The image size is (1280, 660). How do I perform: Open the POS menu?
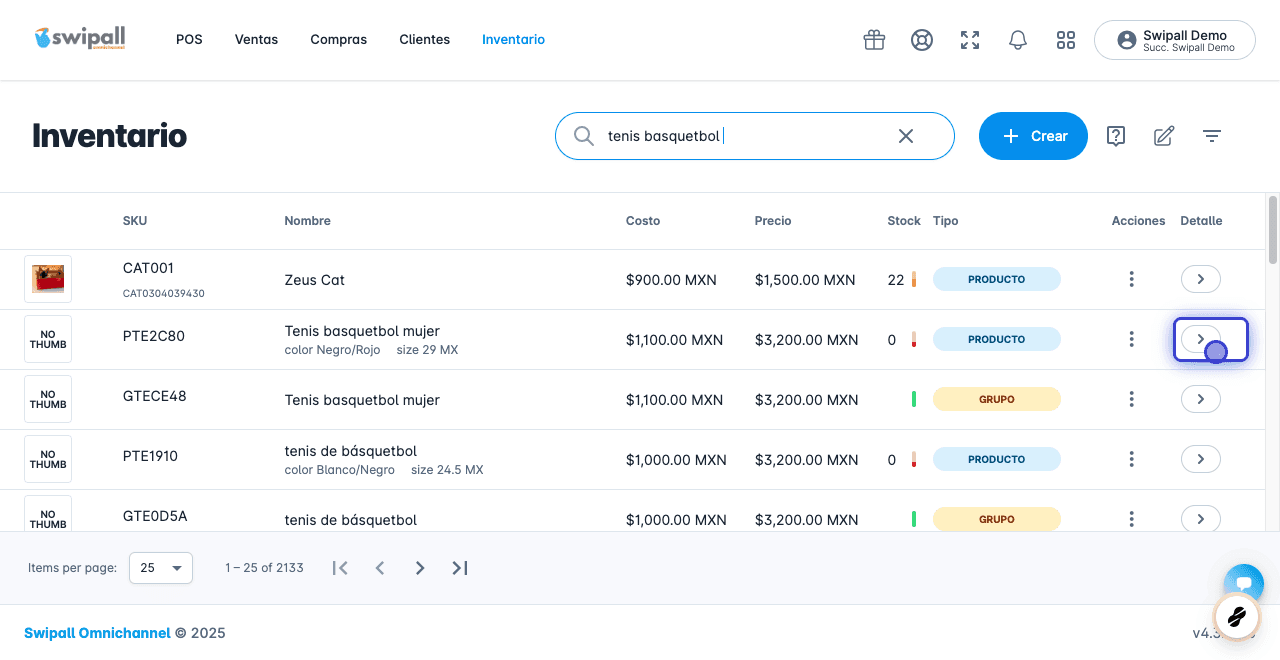click(x=189, y=40)
